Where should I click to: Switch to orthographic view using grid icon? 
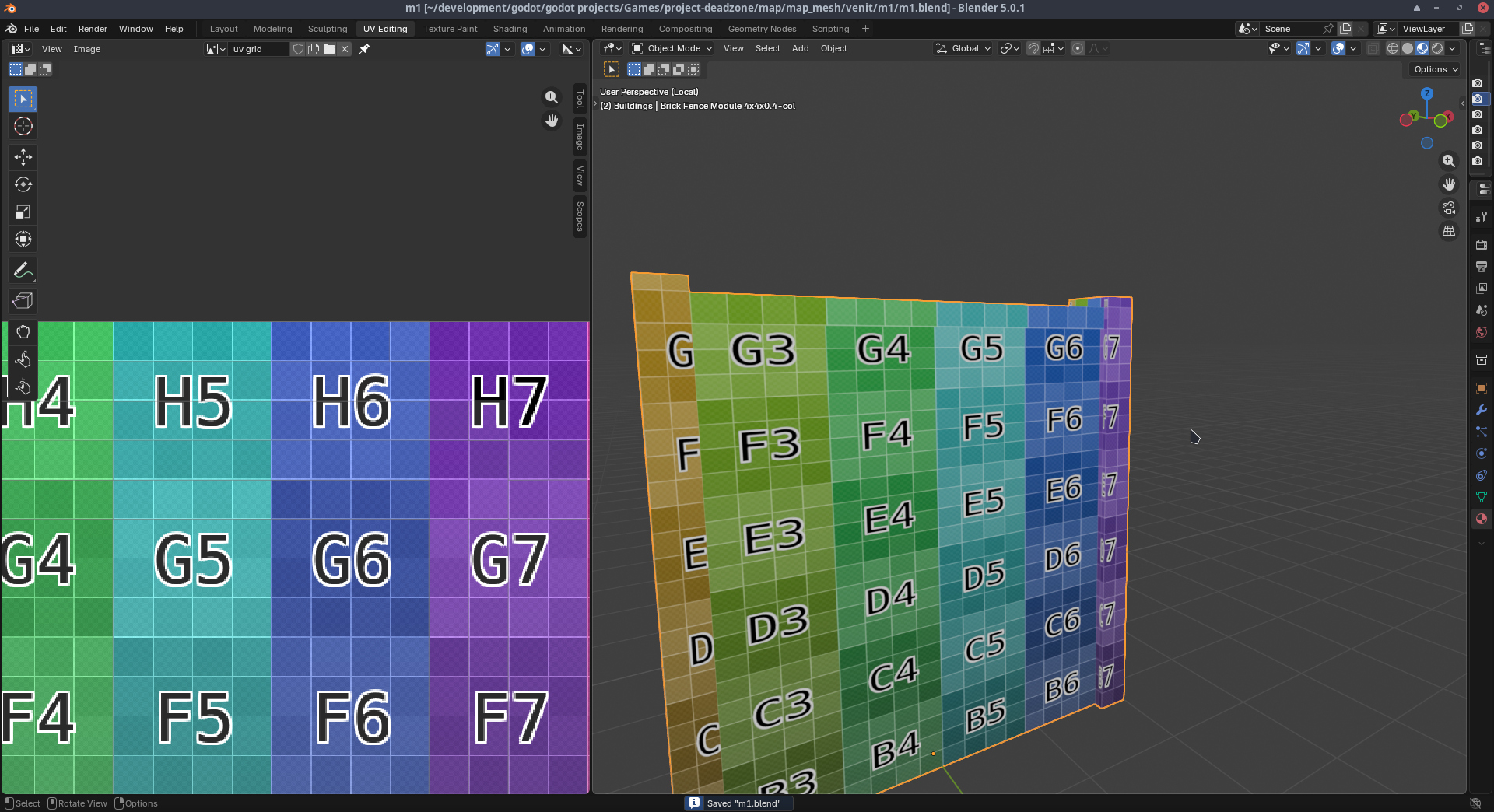pos(1448,232)
